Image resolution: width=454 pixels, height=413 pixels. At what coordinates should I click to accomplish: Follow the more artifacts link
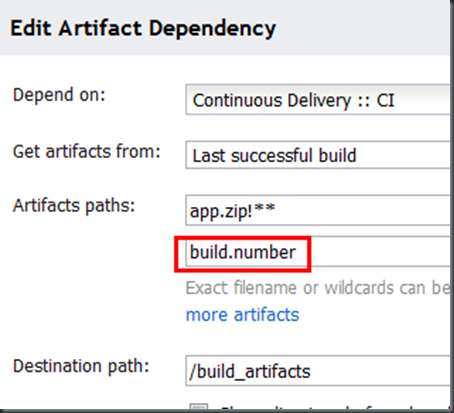pyautogui.click(x=242, y=315)
